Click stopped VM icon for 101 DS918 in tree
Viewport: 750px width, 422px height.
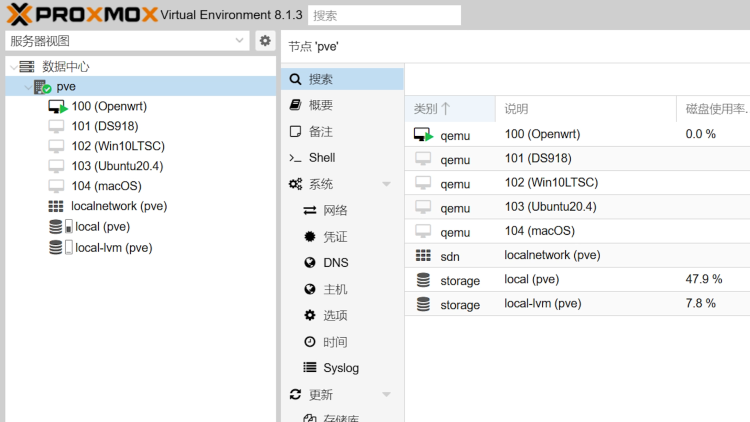click(x=56, y=126)
